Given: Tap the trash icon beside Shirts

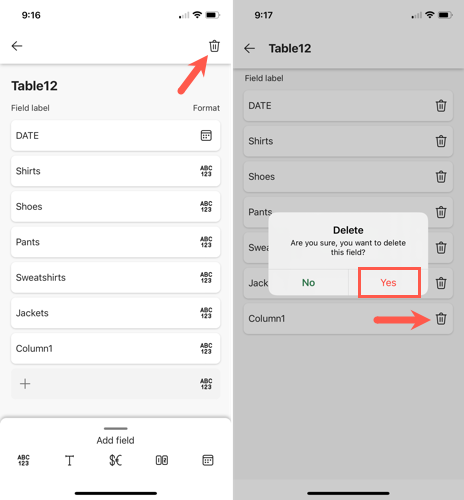Looking at the screenshot, I should pos(441,141).
